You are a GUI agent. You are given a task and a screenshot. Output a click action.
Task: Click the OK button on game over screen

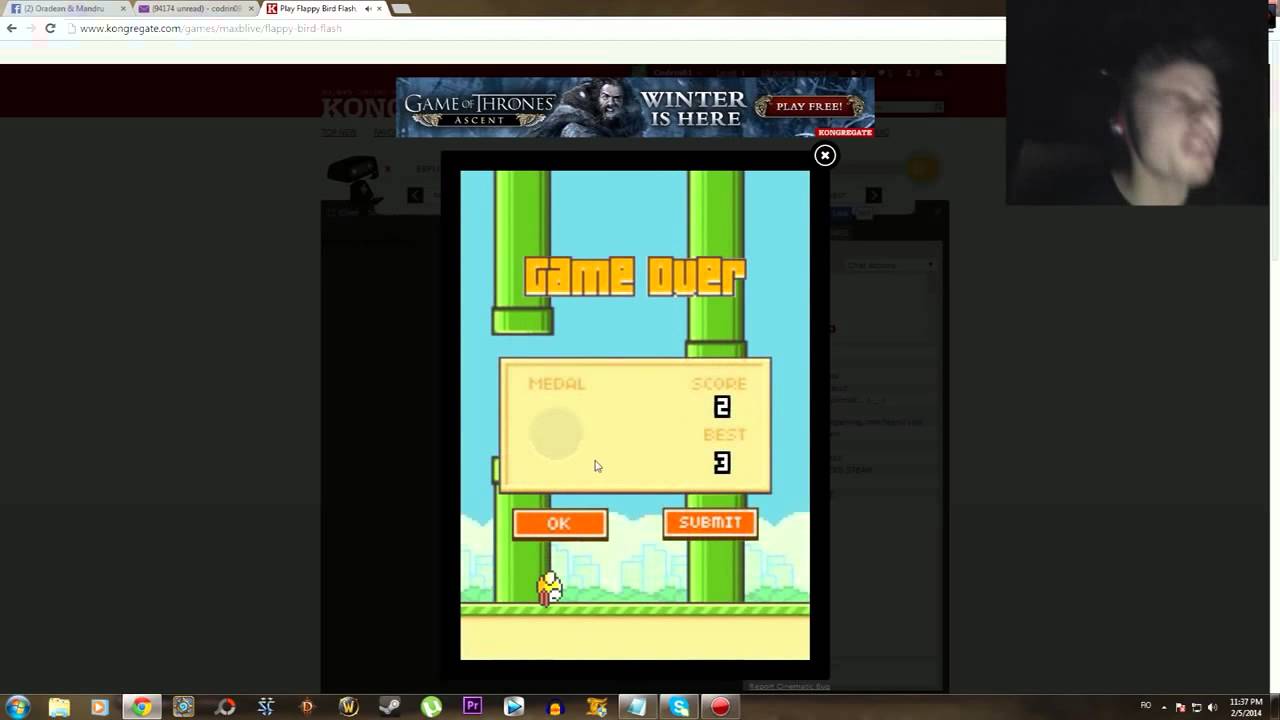(559, 523)
